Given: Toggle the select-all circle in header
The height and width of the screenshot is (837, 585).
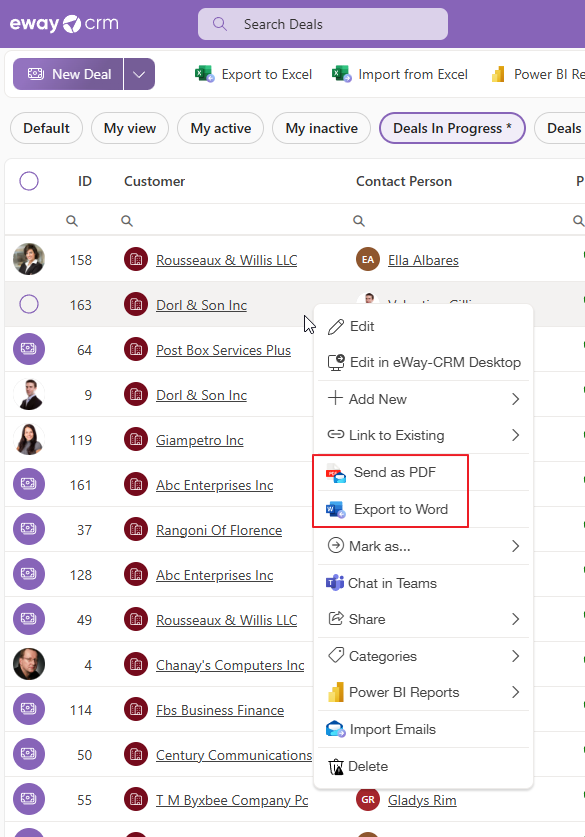Looking at the screenshot, I should coord(29,181).
